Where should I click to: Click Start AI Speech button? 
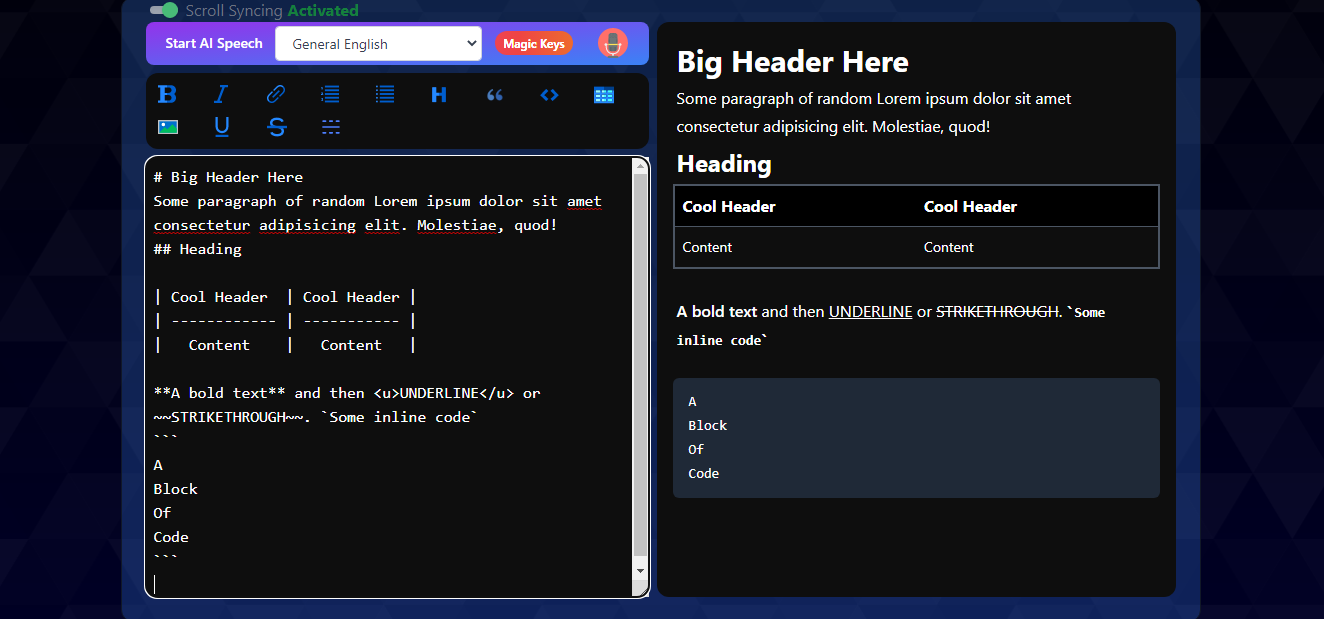pos(214,44)
